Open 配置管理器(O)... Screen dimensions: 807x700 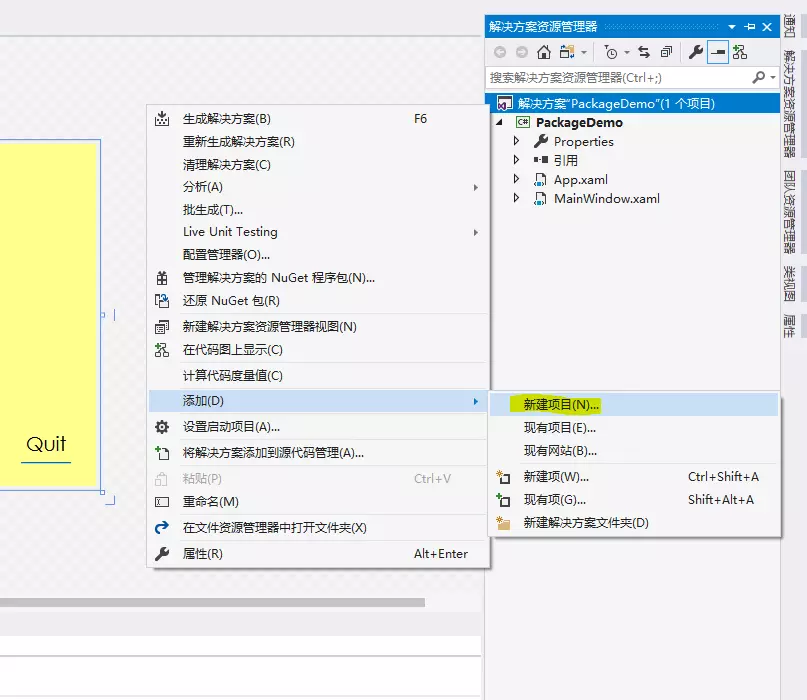[x=318, y=255]
